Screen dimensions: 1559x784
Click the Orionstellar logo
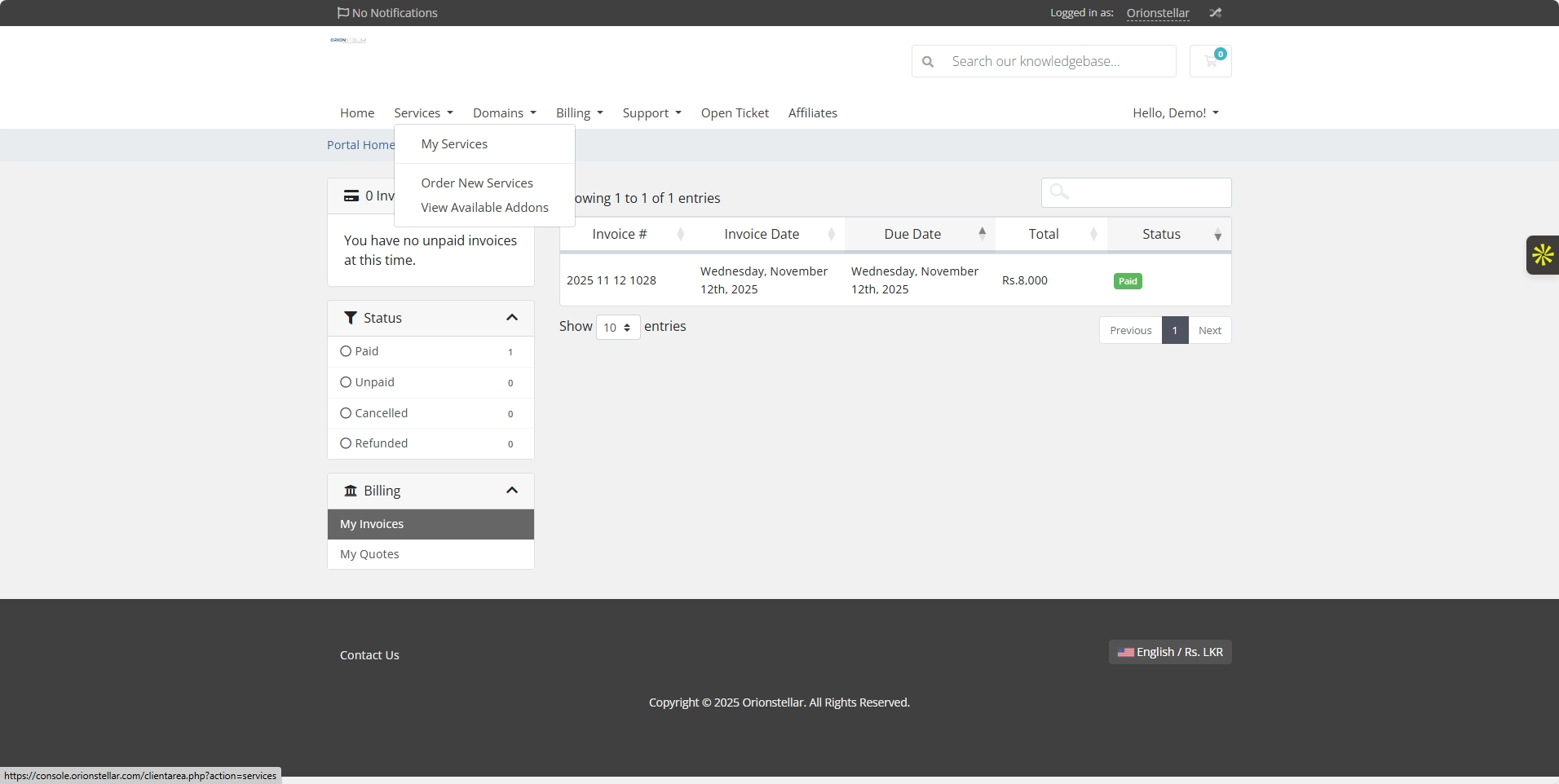pyautogui.click(x=348, y=40)
